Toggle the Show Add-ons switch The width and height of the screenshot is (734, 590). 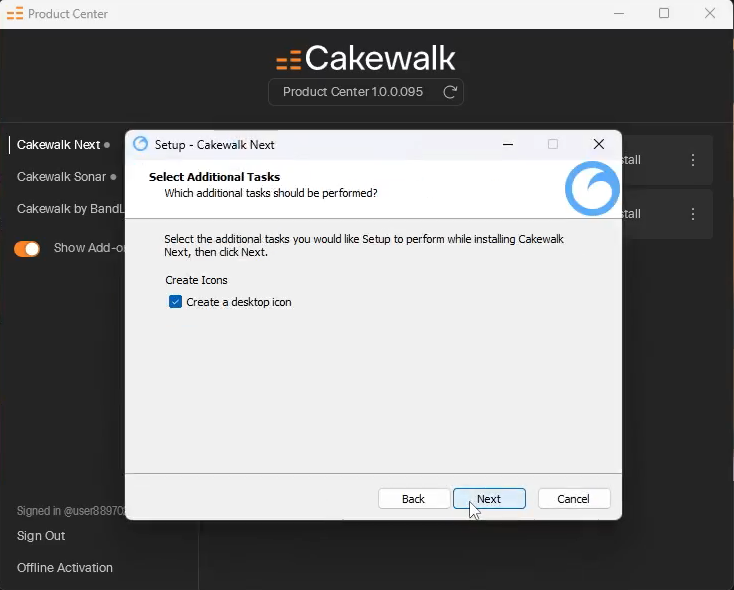click(x=27, y=248)
